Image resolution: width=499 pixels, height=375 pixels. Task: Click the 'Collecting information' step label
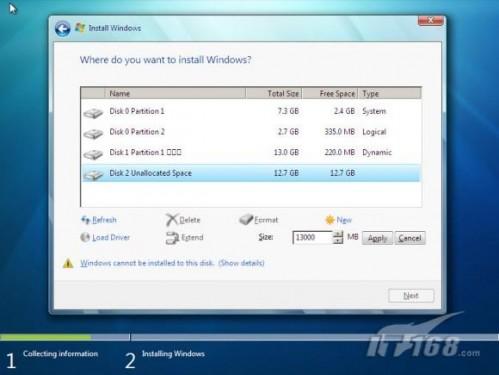(x=60, y=354)
